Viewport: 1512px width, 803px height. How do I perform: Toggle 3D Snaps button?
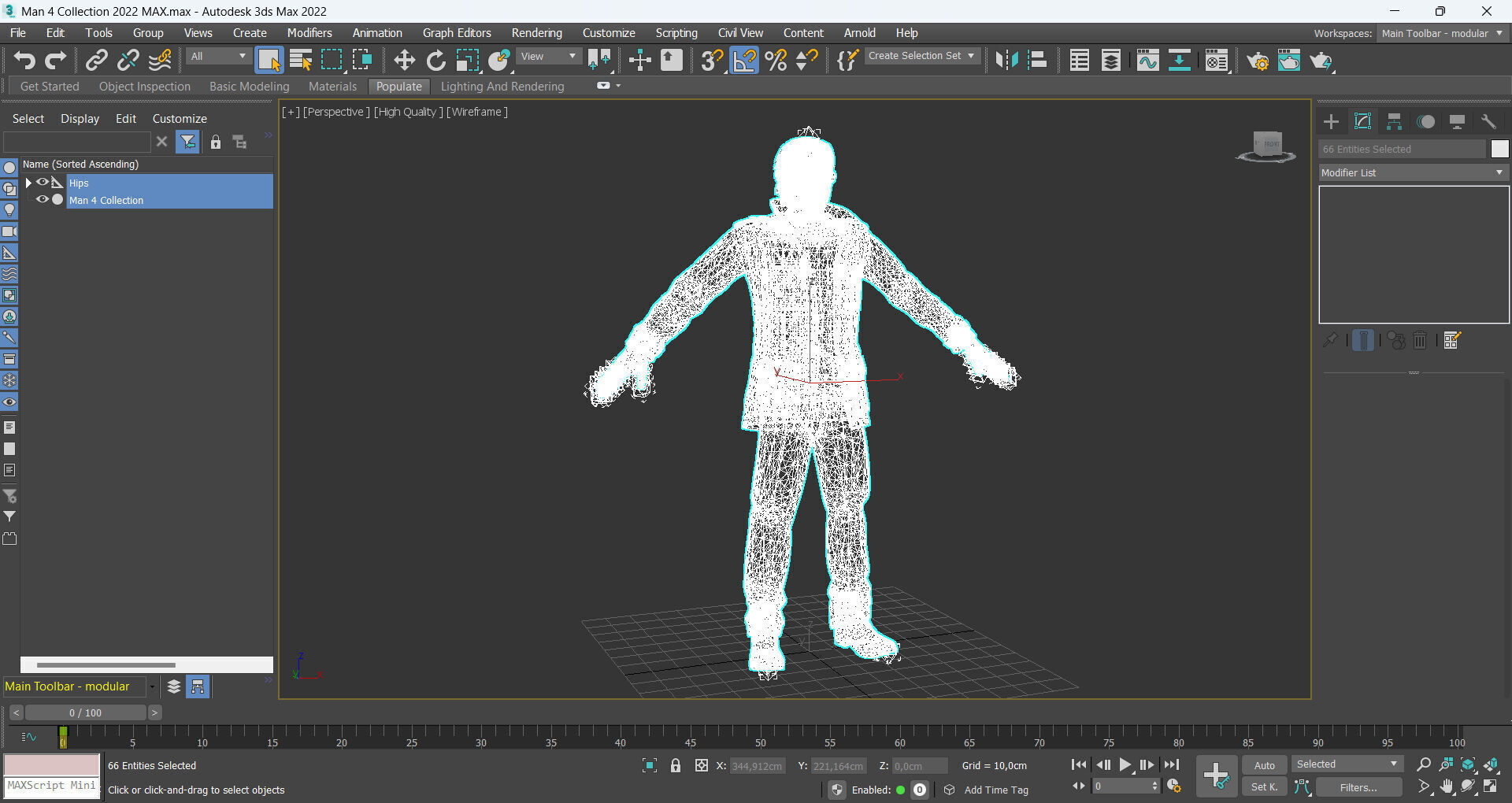(x=713, y=61)
